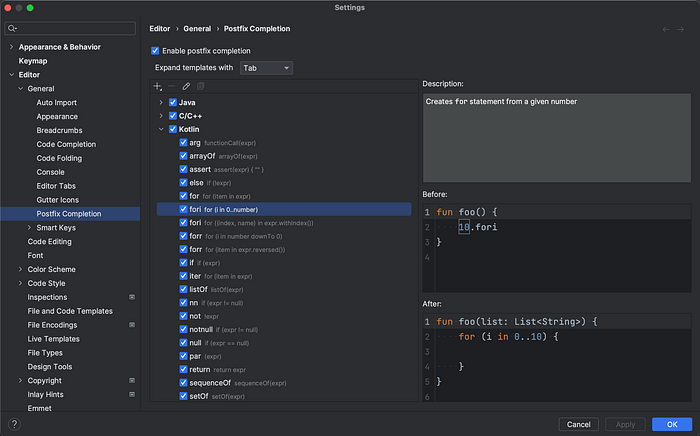The height and width of the screenshot is (436, 700).
Task: Collapse the Kotlin template group
Action: tap(160, 129)
